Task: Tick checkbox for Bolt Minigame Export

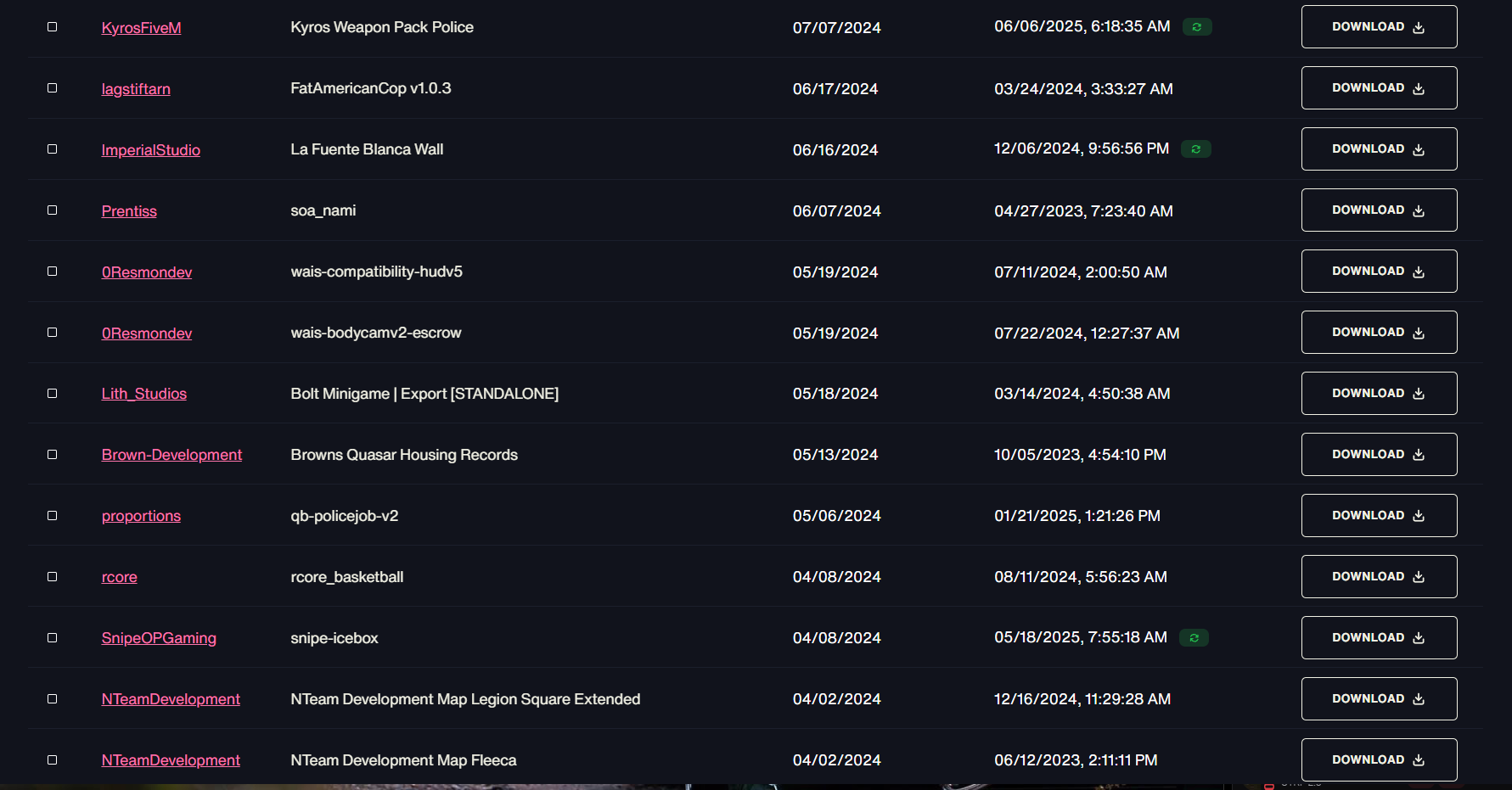Action: pos(52,394)
